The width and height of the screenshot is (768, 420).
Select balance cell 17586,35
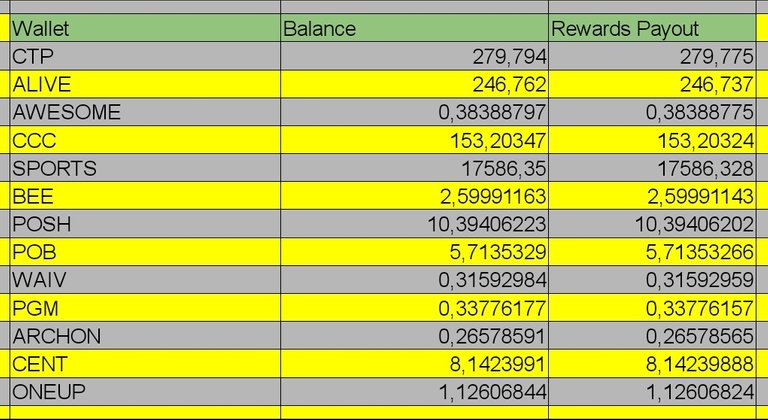click(x=414, y=168)
